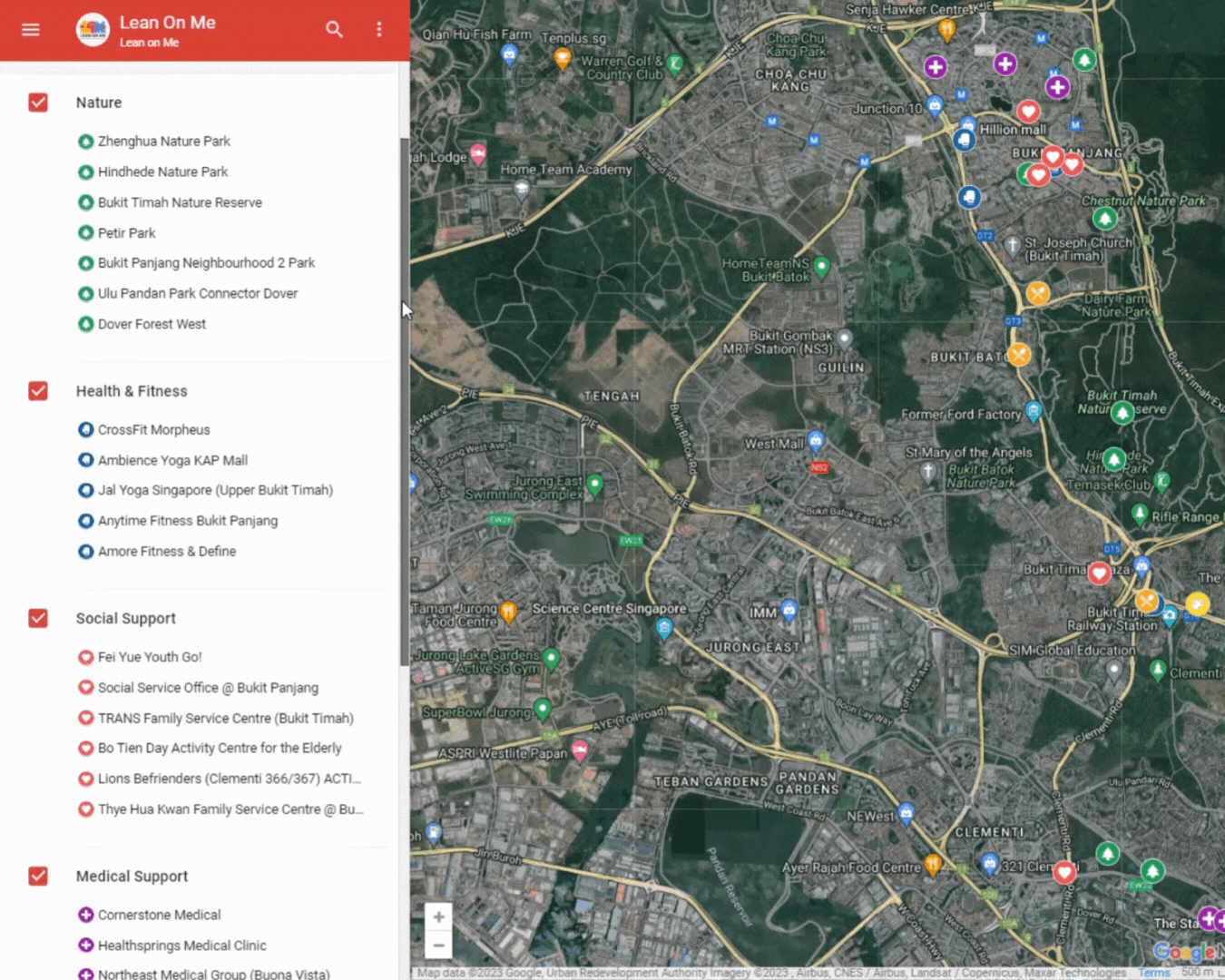The width and height of the screenshot is (1225, 980).
Task: Click HomeTeamNS Bukit Batok pin
Action: (x=822, y=268)
